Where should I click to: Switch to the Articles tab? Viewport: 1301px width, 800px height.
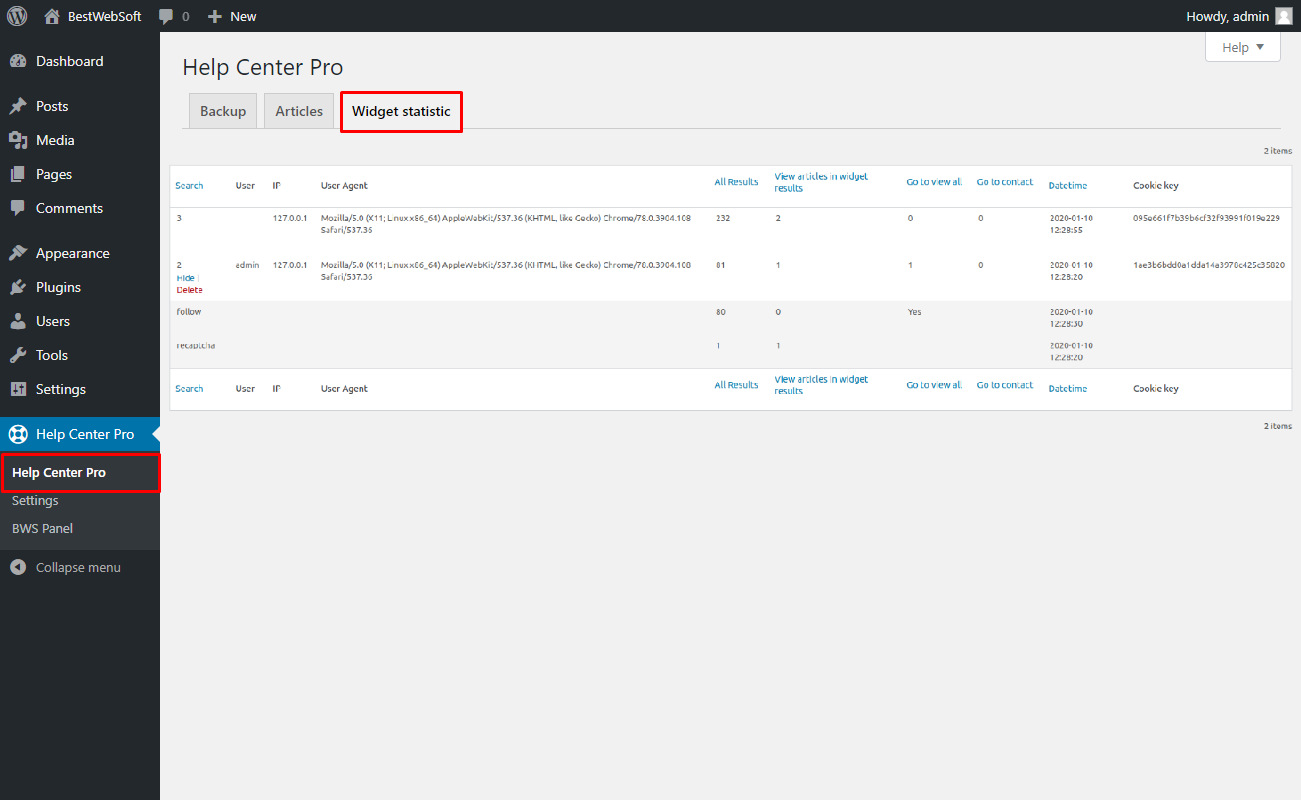299,111
